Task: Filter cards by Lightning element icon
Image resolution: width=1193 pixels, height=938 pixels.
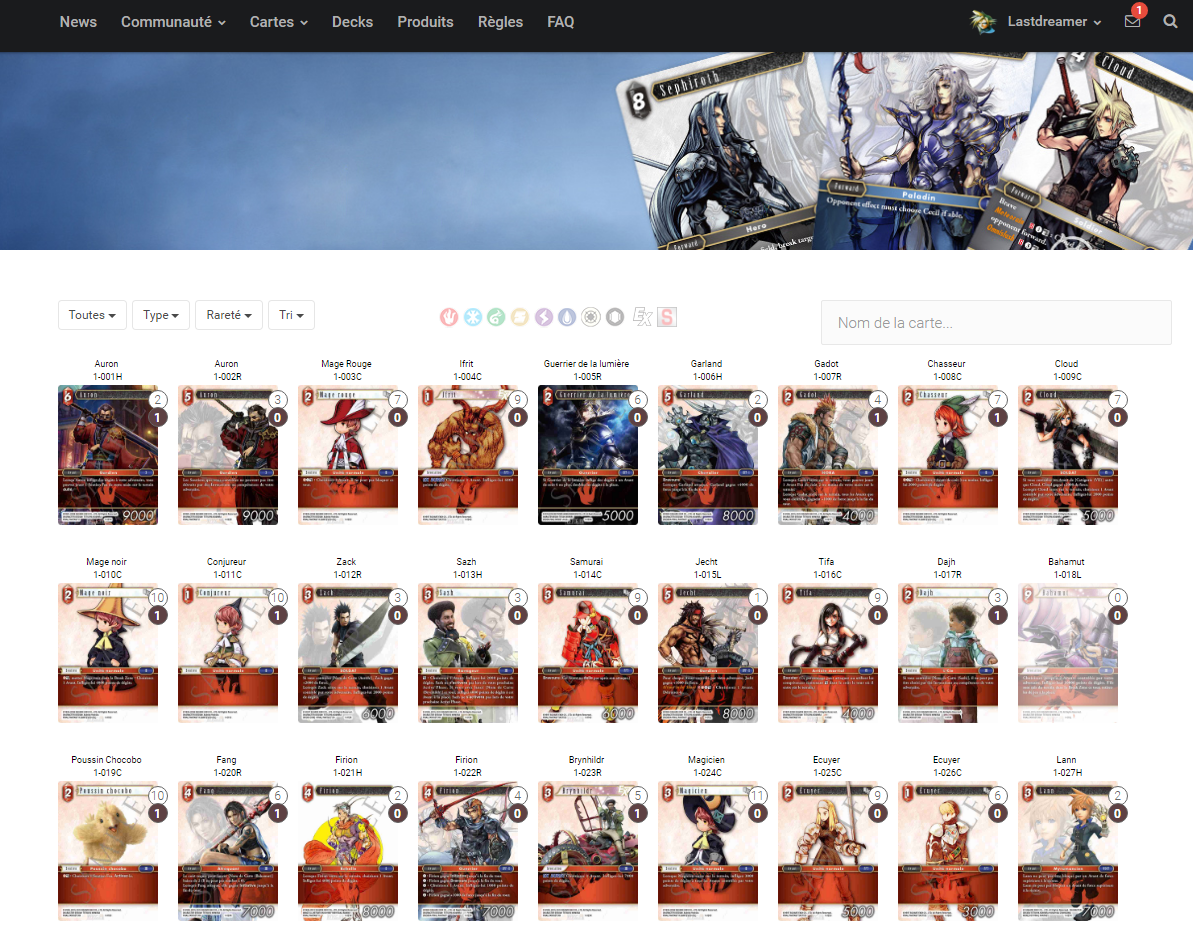Action: pyautogui.click(x=543, y=317)
